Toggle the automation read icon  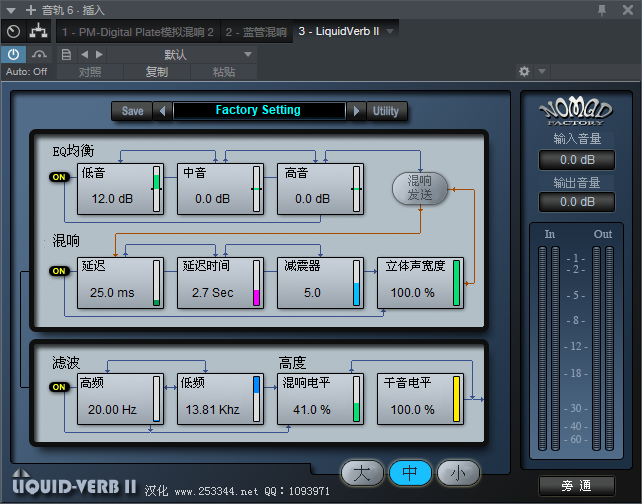tap(39, 54)
